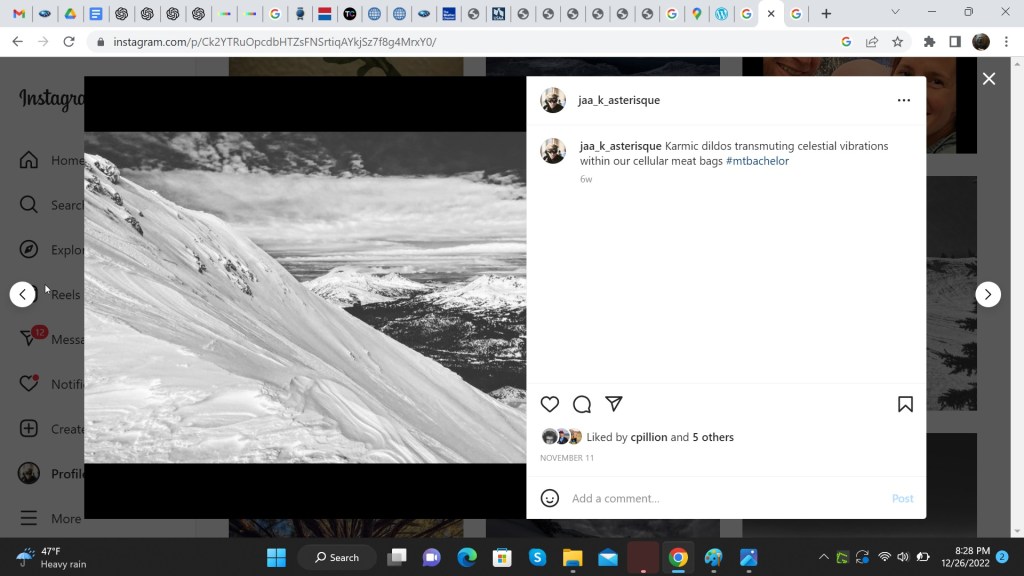The image size is (1024, 576).
Task: Open the #mtbachelor hashtag link
Action: coord(757,161)
